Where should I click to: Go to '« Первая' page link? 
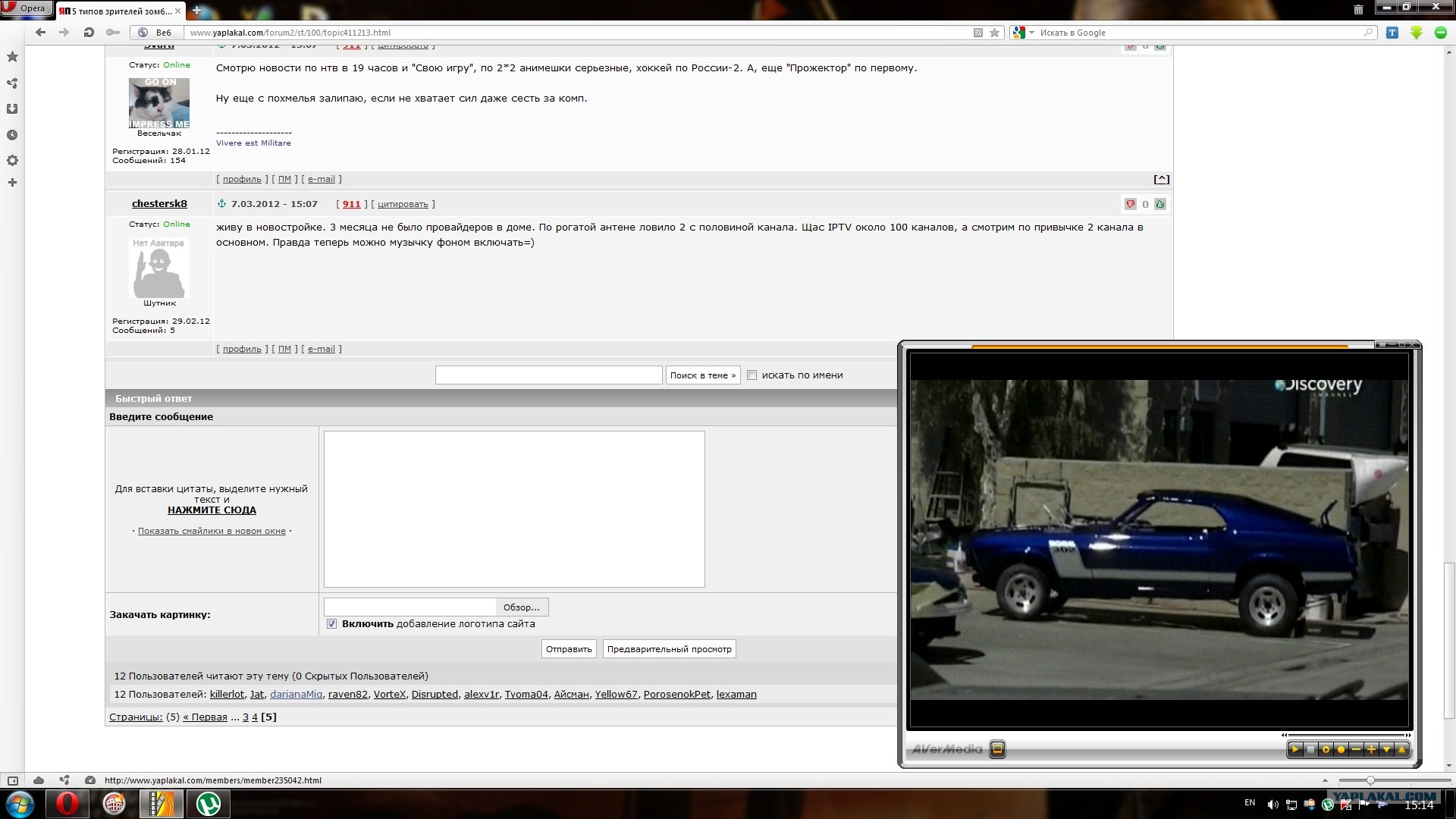(x=205, y=717)
